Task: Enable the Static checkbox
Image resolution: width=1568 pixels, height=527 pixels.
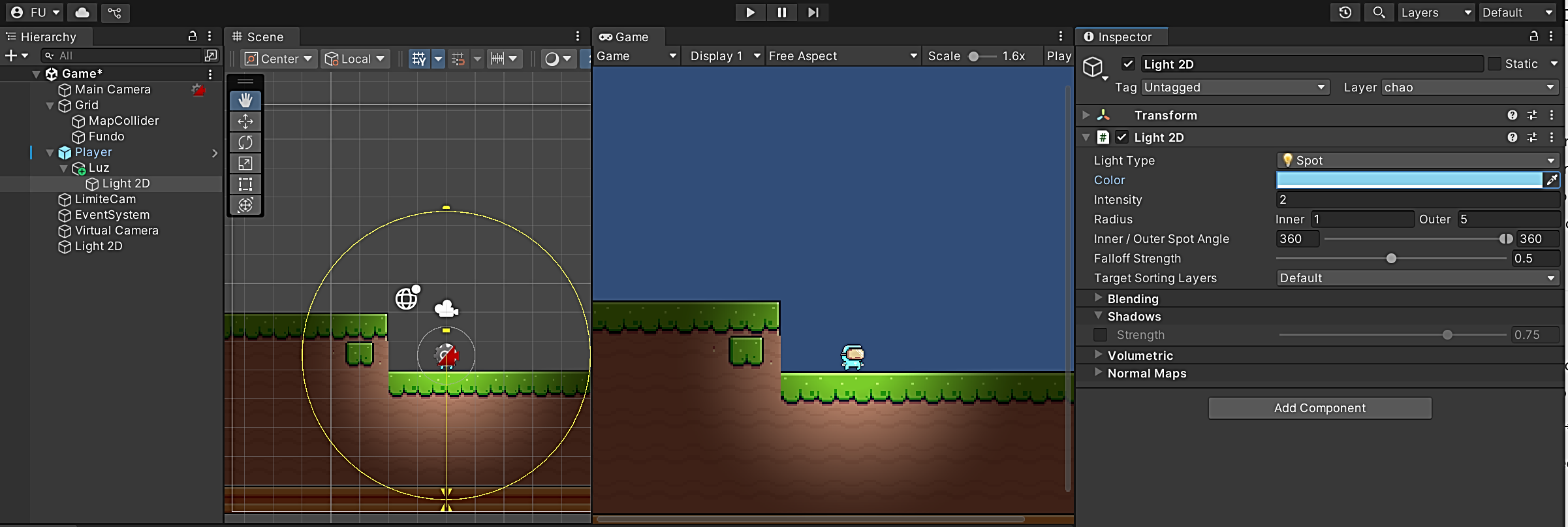Action: point(1494,64)
